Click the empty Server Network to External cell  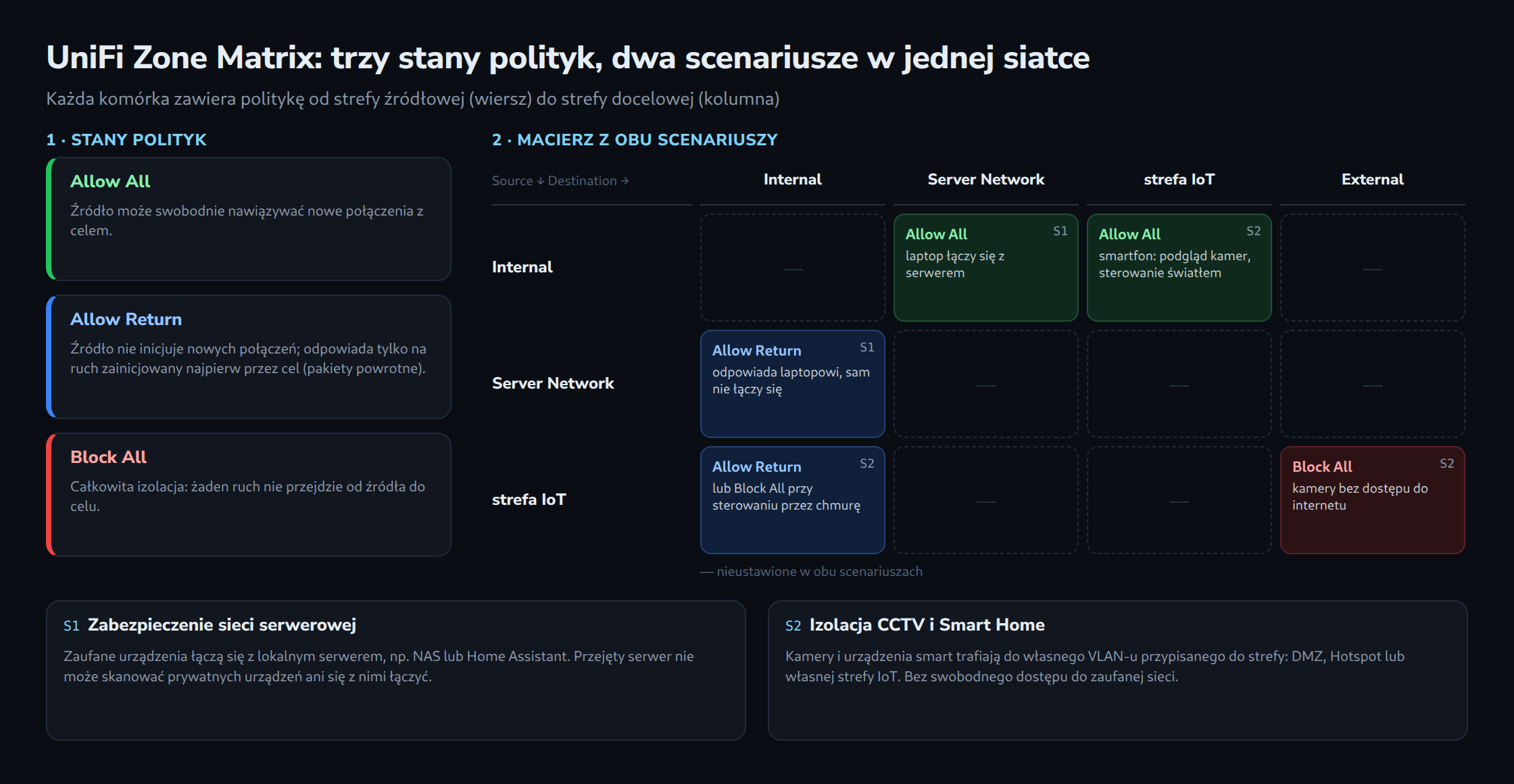(x=1372, y=384)
